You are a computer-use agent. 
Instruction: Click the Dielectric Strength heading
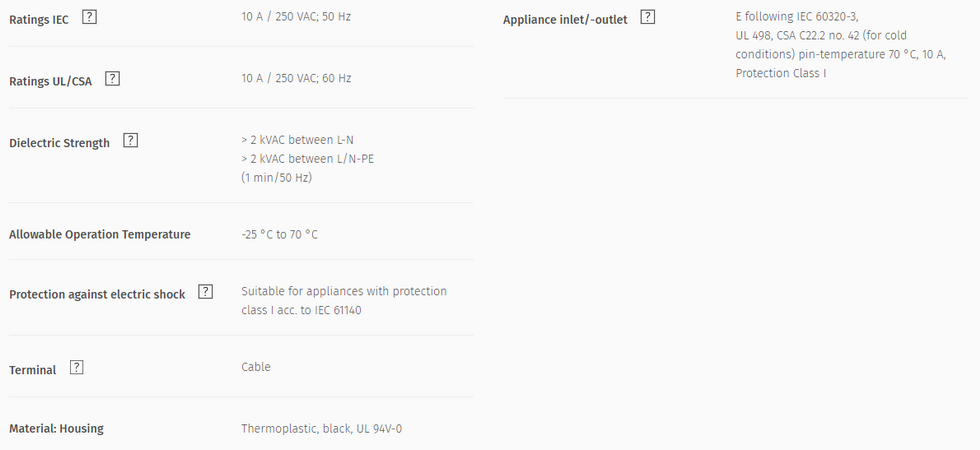59,143
